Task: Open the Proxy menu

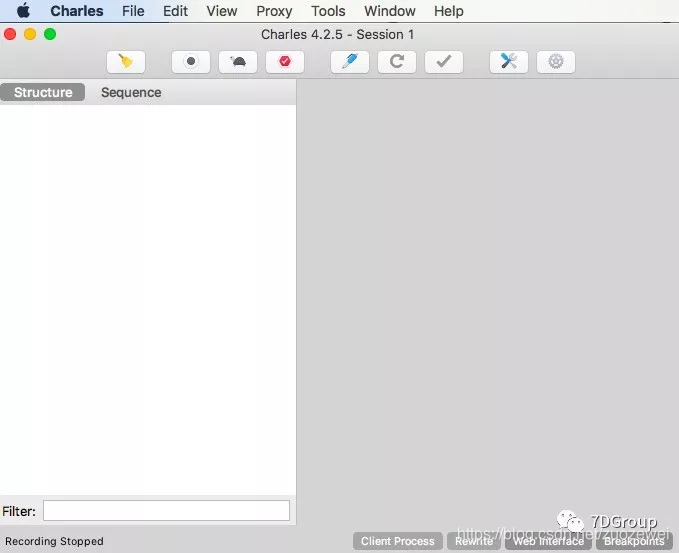Action: (274, 11)
